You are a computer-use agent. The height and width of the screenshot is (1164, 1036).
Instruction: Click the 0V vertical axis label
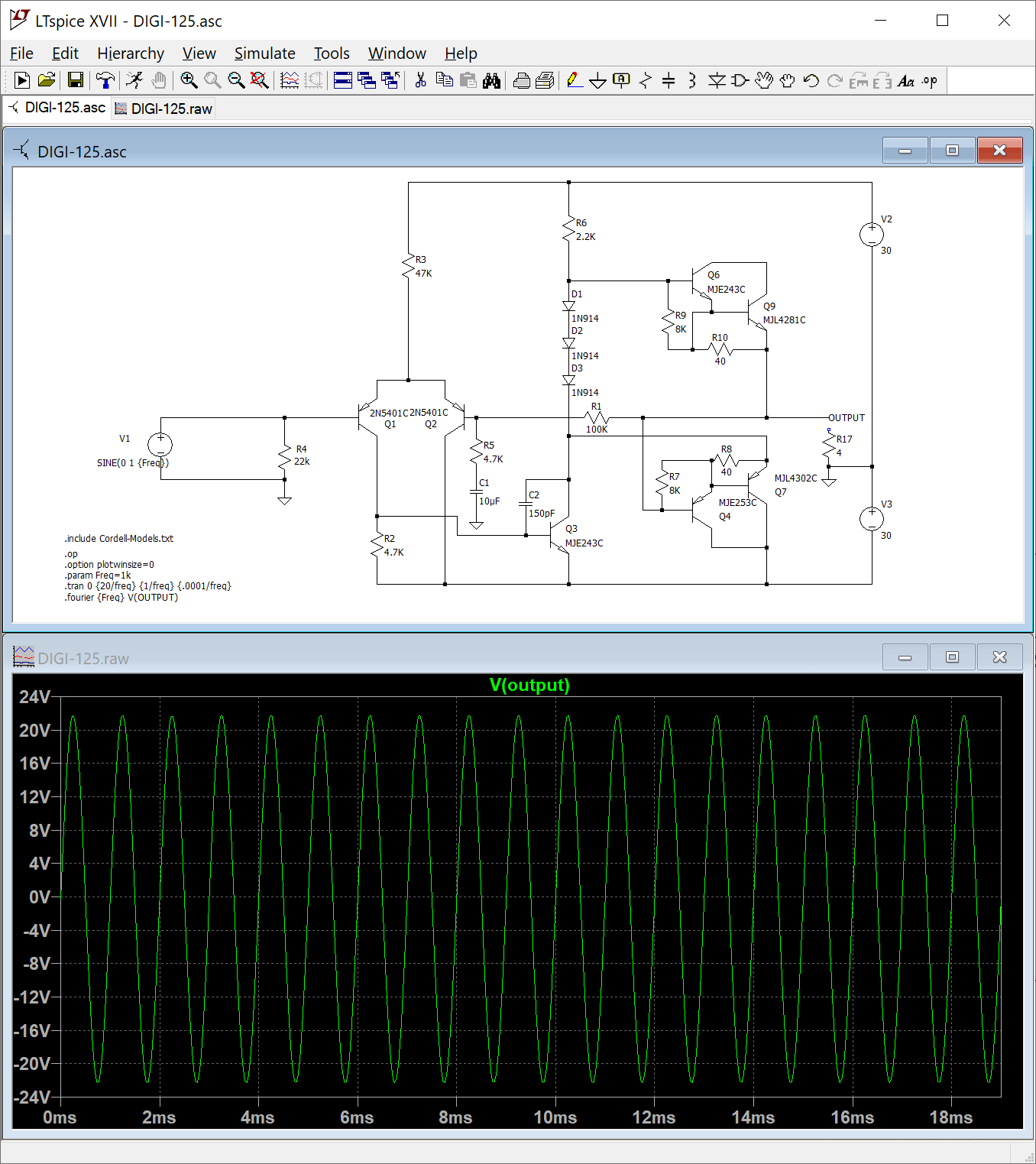40,897
